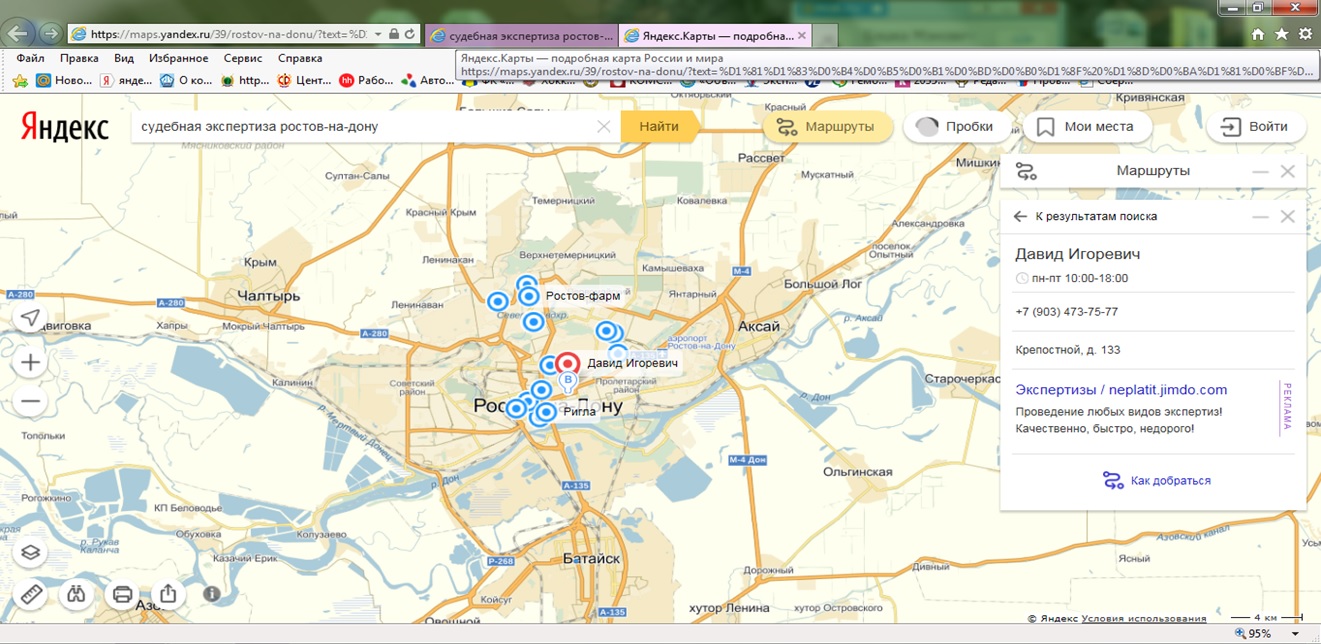Click the Реклама ad label
The height and width of the screenshot is (644, 1321).
[x=1287, y=405]
